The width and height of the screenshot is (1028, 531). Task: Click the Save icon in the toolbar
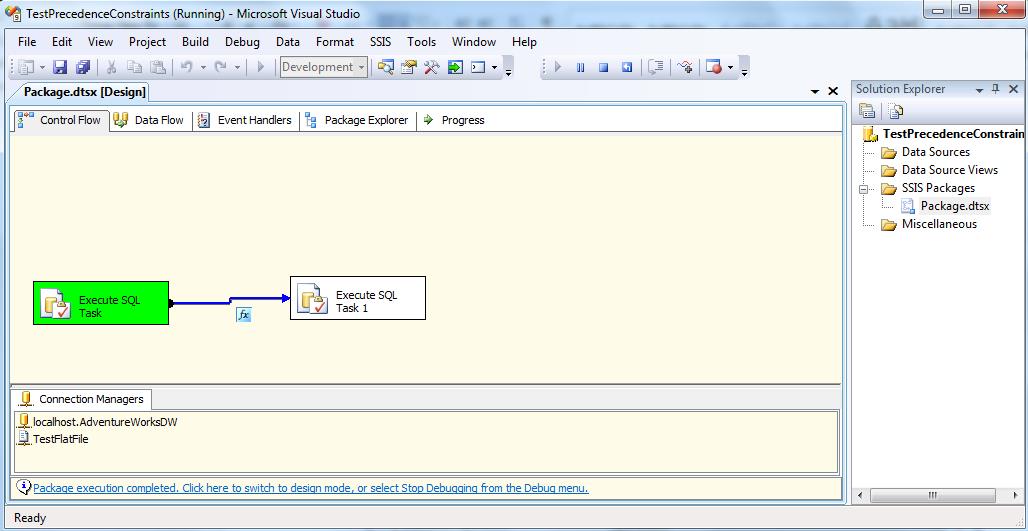coord(60,67)
